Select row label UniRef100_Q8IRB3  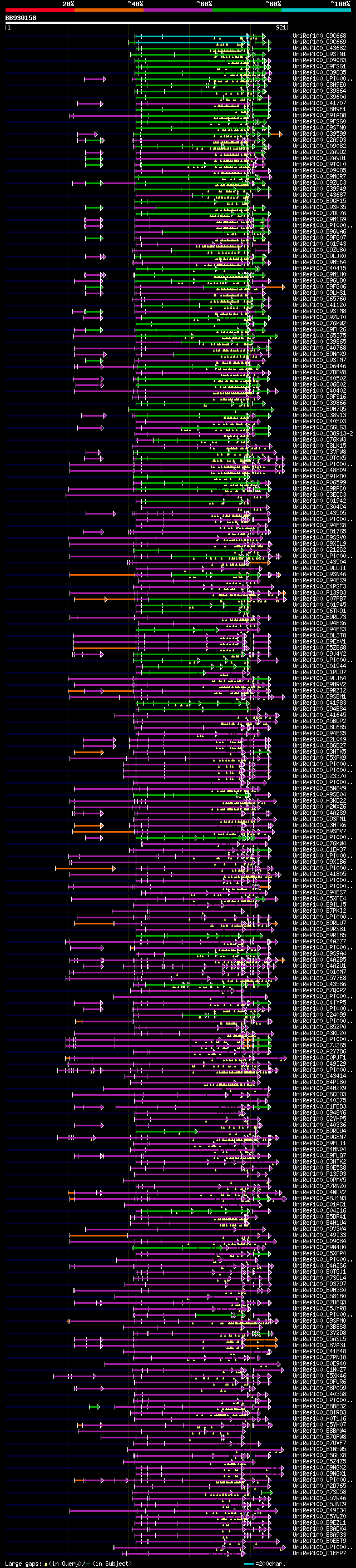coord(319,1412)
